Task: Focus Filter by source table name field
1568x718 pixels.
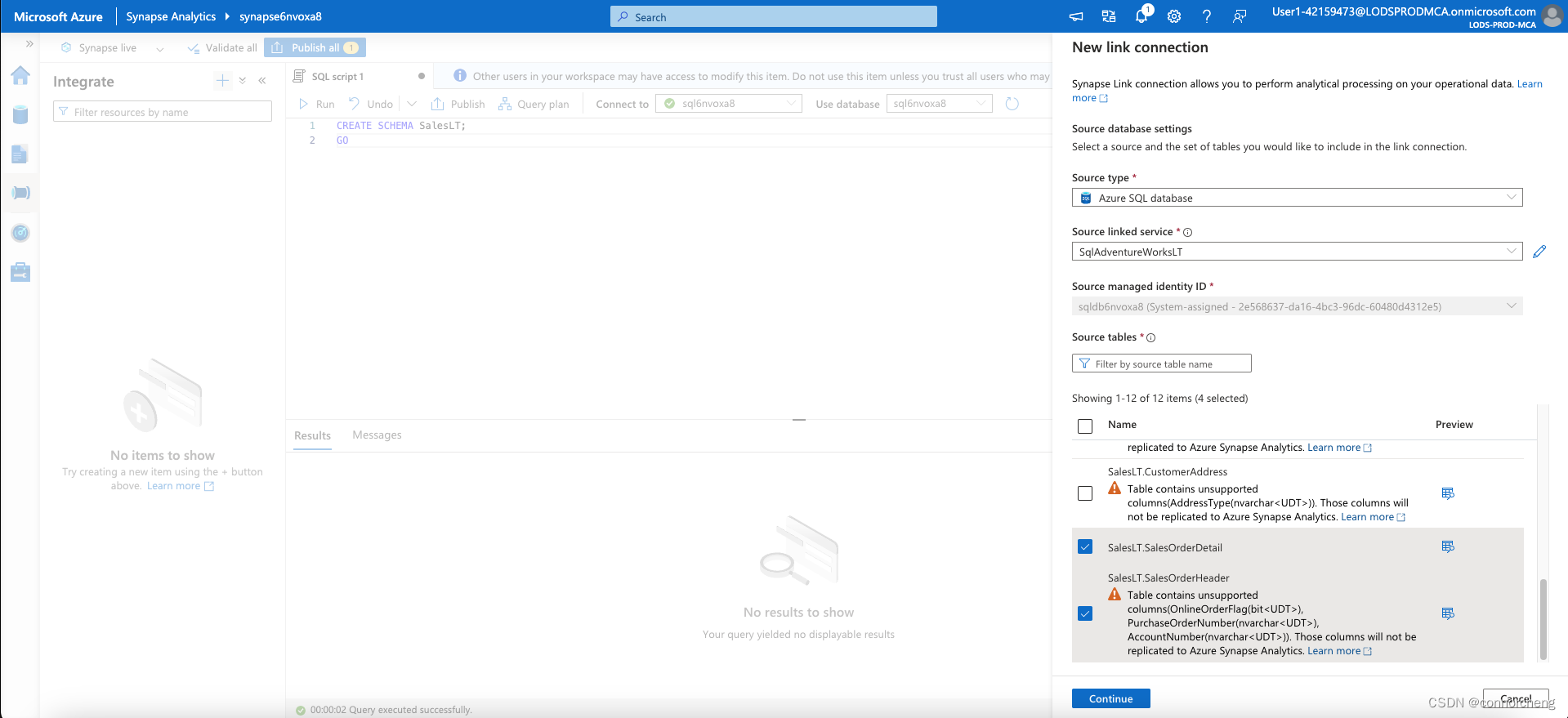Action: click(1162, 363)
